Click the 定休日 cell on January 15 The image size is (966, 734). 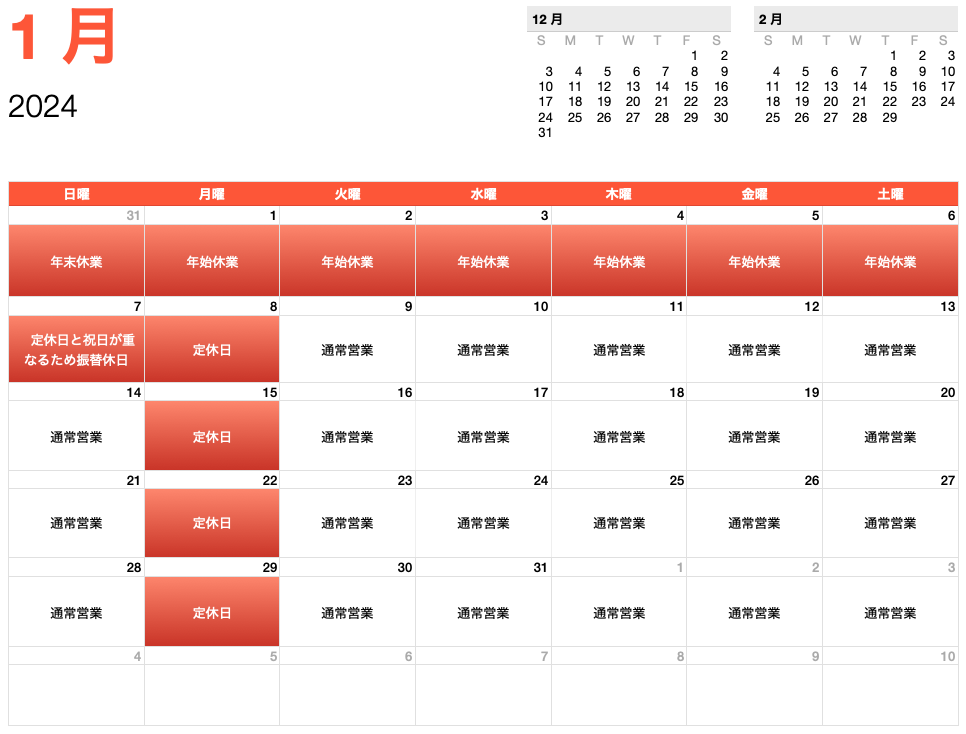click(212, 437)
